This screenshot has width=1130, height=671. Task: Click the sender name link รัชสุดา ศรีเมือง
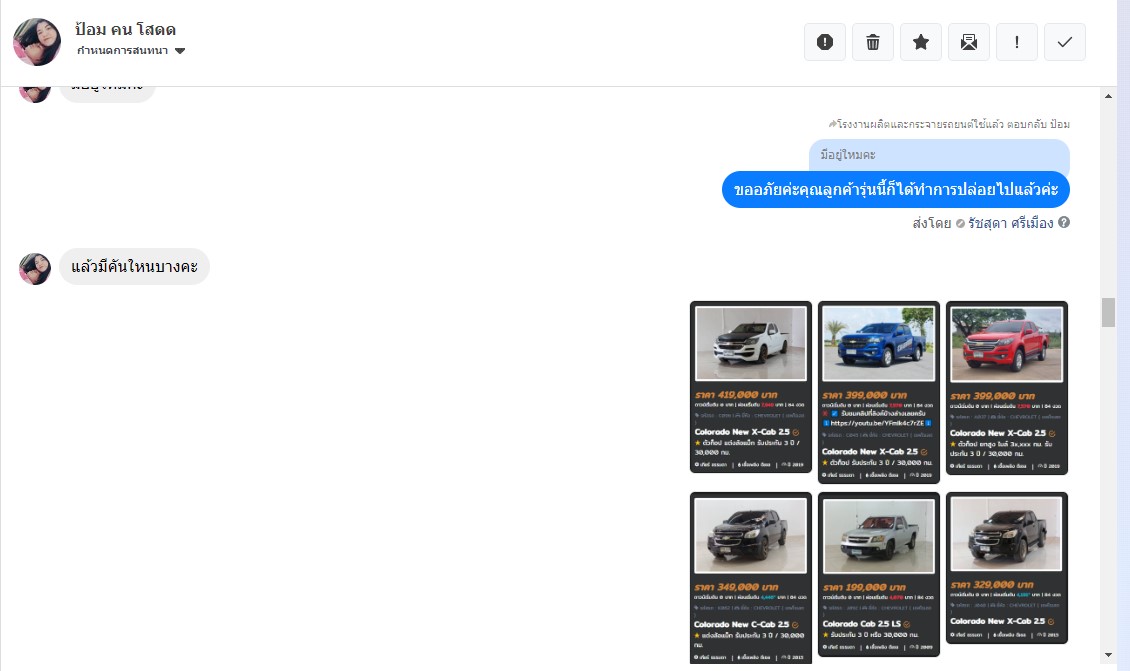1010,223
